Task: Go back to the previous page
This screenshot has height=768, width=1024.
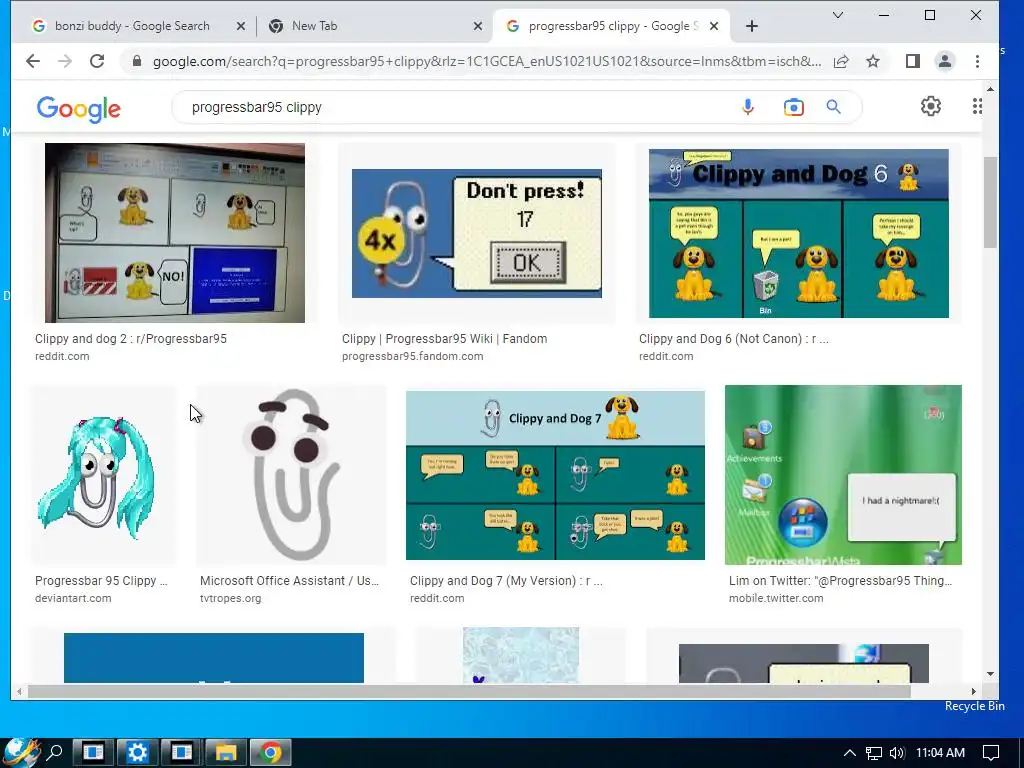Action: 33,61
